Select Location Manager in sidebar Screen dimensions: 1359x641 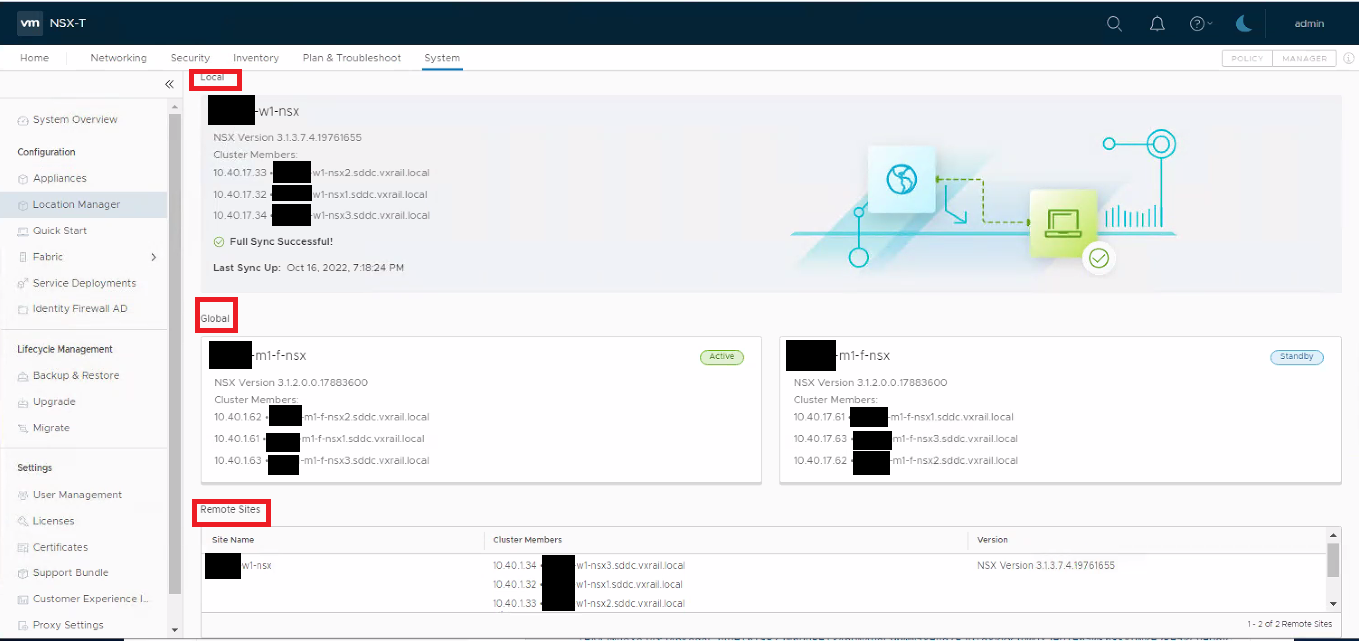(x=76, y=205)
